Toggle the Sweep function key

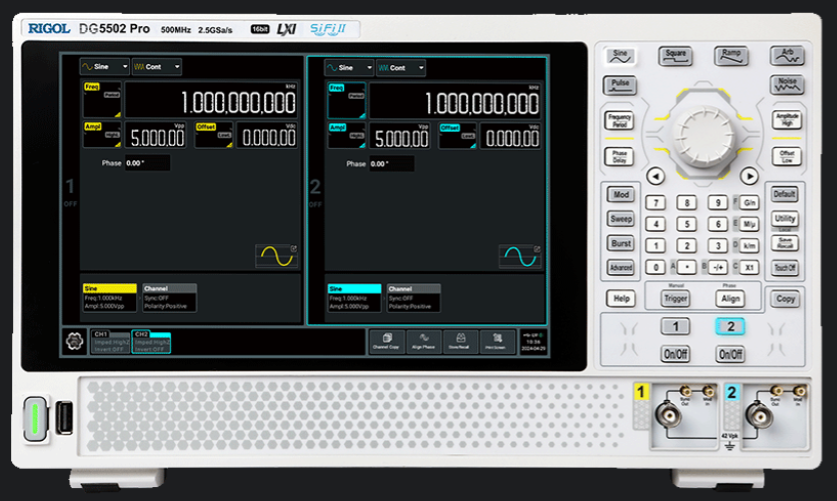pyautogui.click(x=620, y=219)
